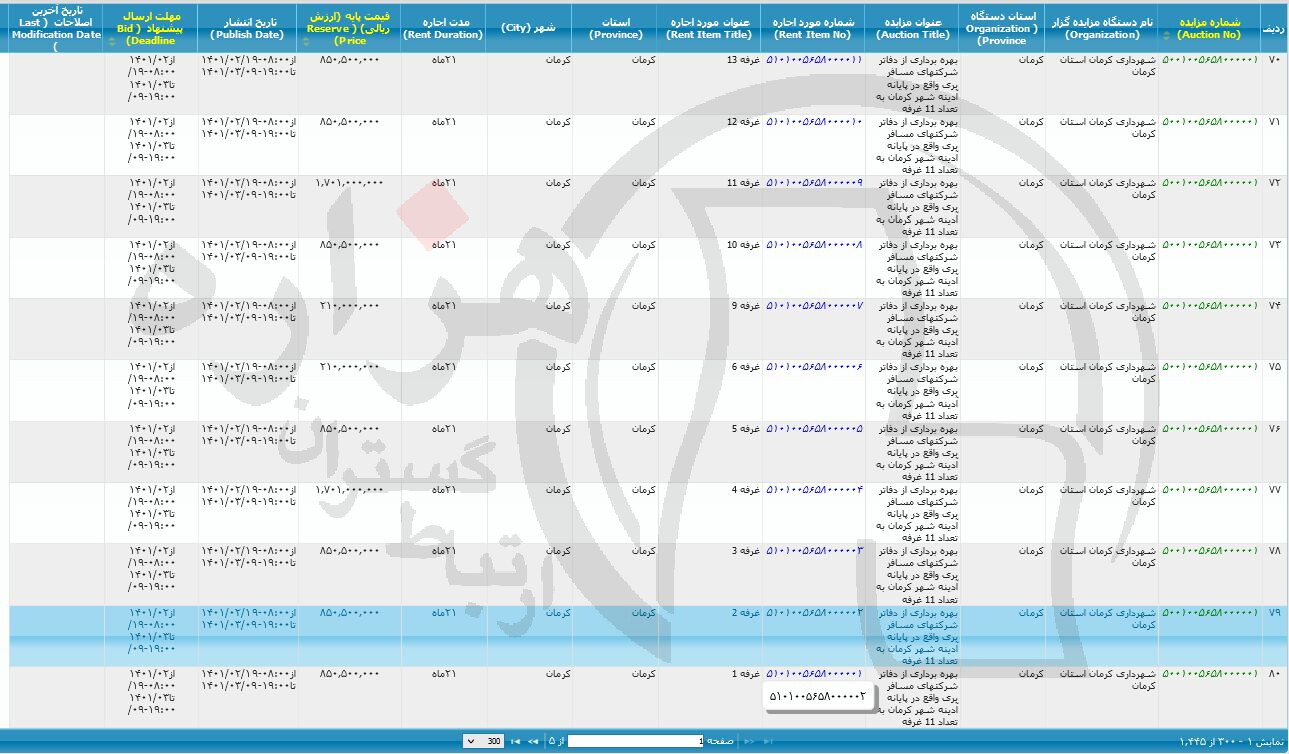Screen dimensions: 1289x754
Task: Click the records count text in the status bar
Action: point(1229,741)
